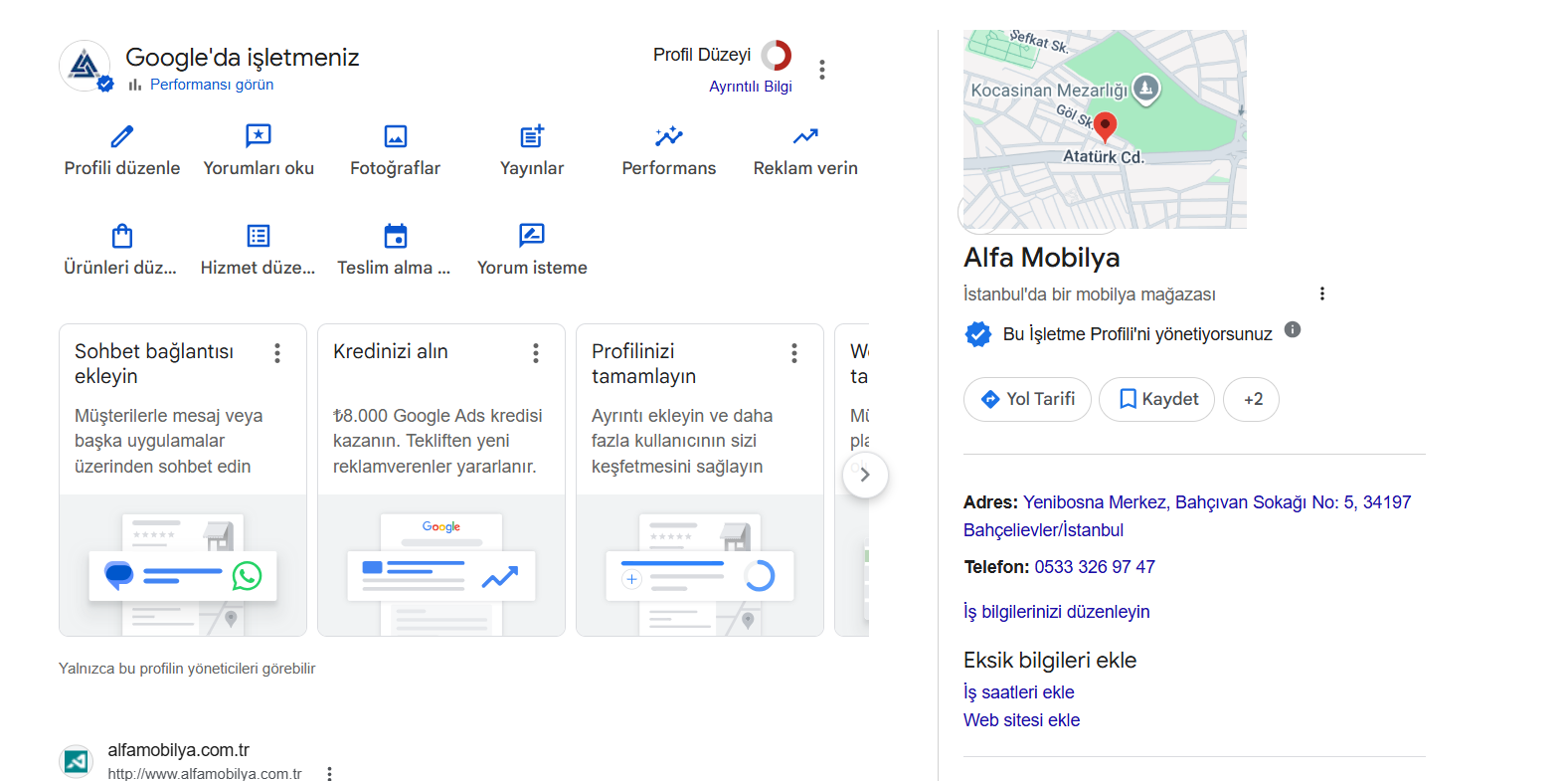Click İş saatleri ekle link
Viewport: 1568px width, 781px height.
pyautogui.click(x=1018, y=692)
